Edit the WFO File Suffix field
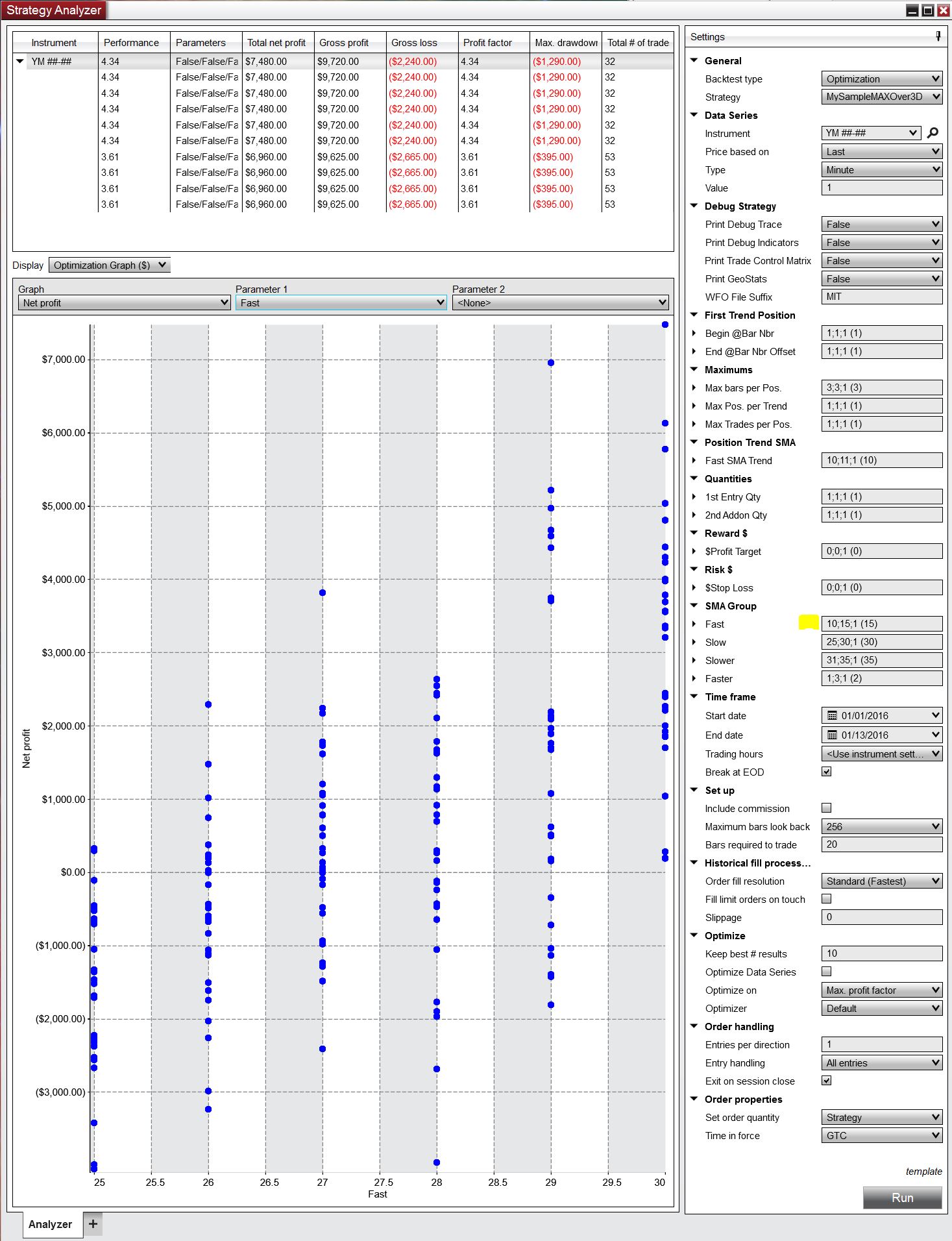The width and height of the screenshot is (952, 1241). pos(881,297)
